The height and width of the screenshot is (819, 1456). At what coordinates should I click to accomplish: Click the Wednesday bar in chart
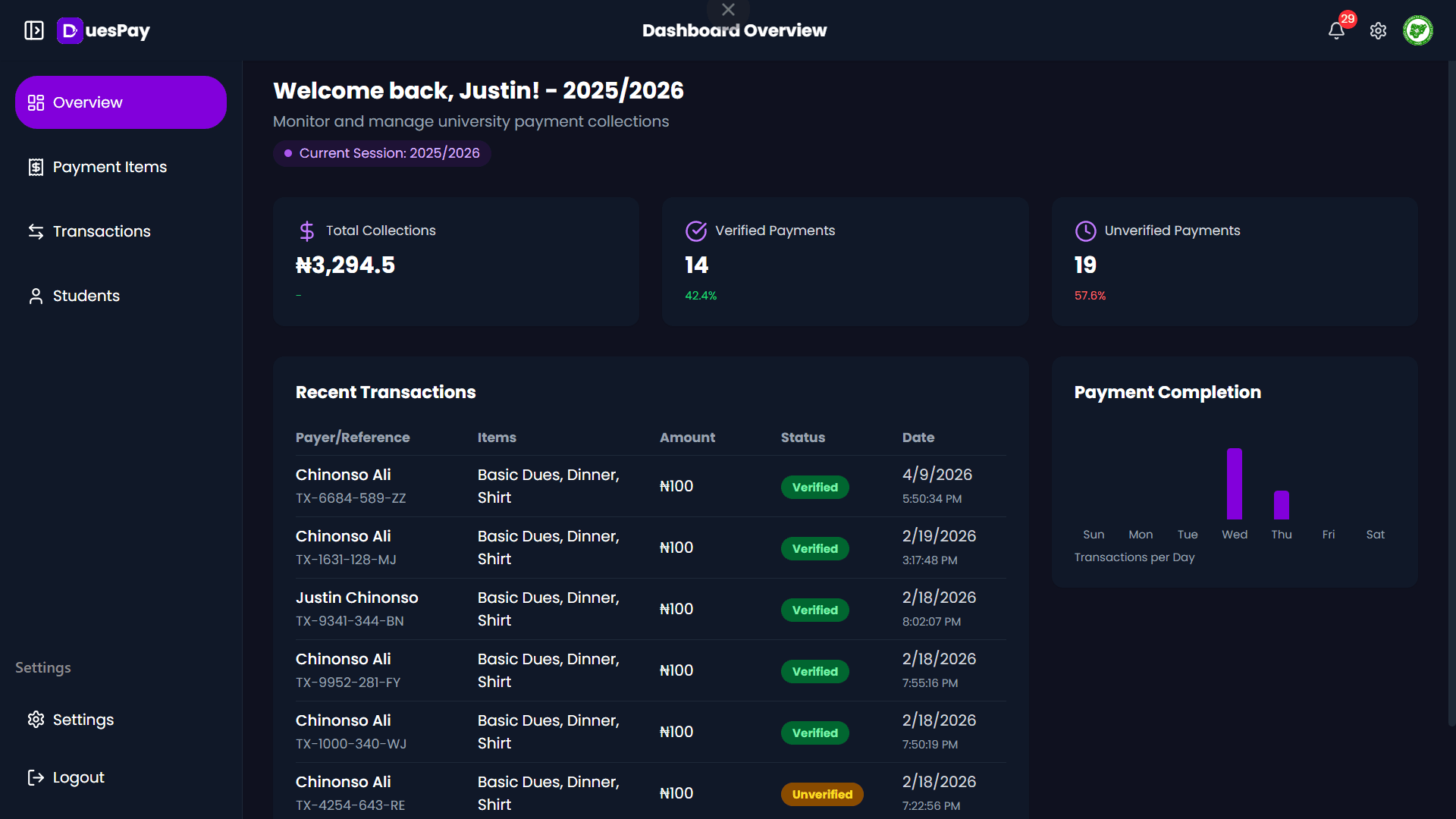1234,484
